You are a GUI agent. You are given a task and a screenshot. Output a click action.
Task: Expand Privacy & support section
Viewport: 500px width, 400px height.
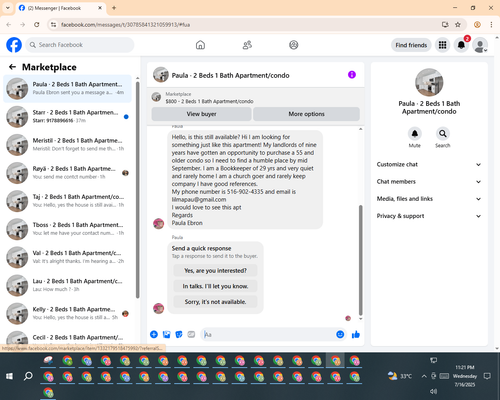click(x=429, y=216)
